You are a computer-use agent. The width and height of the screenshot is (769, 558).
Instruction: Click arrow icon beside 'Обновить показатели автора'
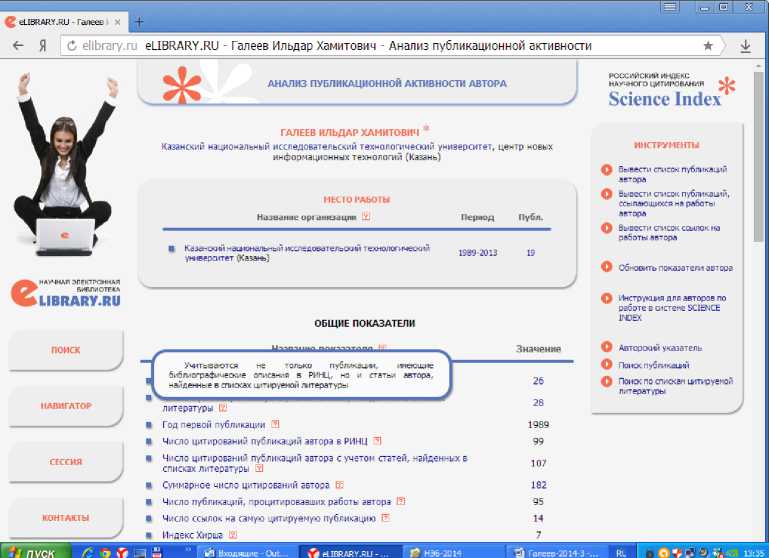(x=607, y=267)
